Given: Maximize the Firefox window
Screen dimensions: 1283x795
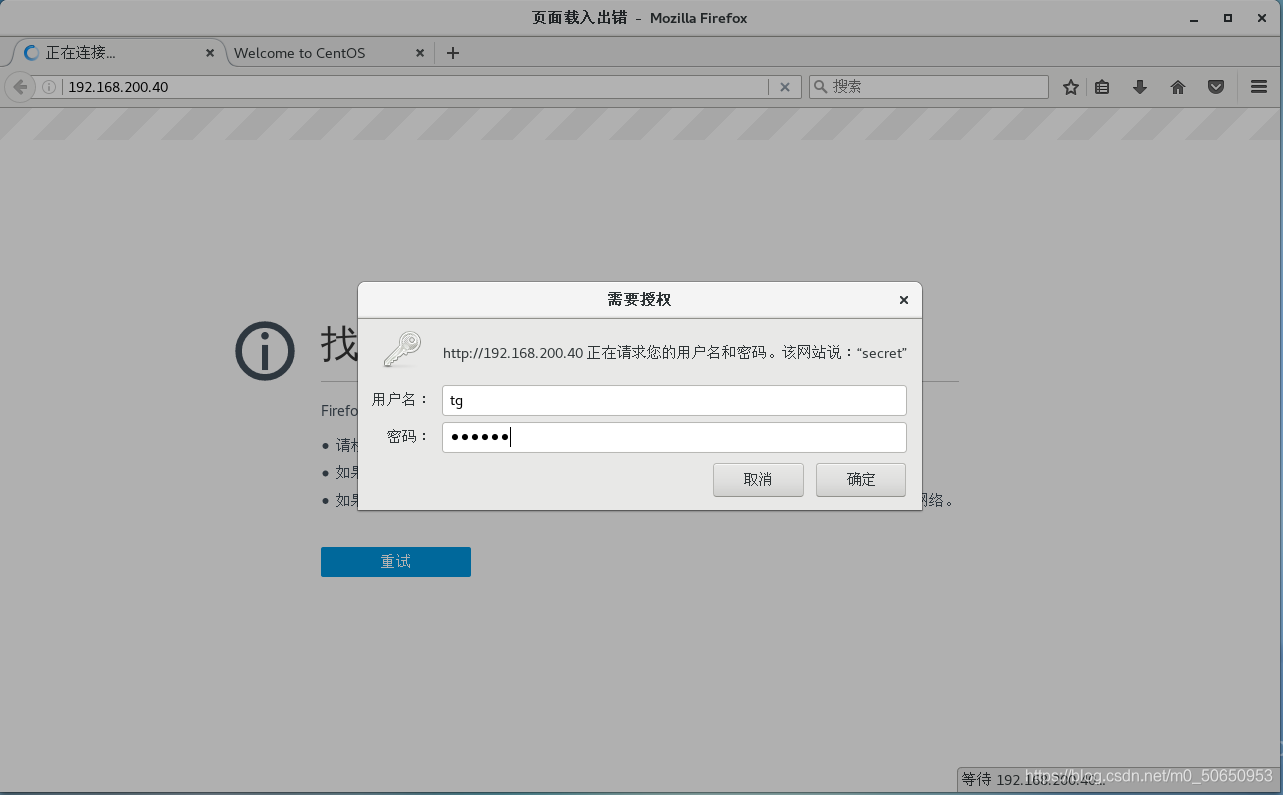Looking at the screenshot, I should click(x=1228, y=18).
